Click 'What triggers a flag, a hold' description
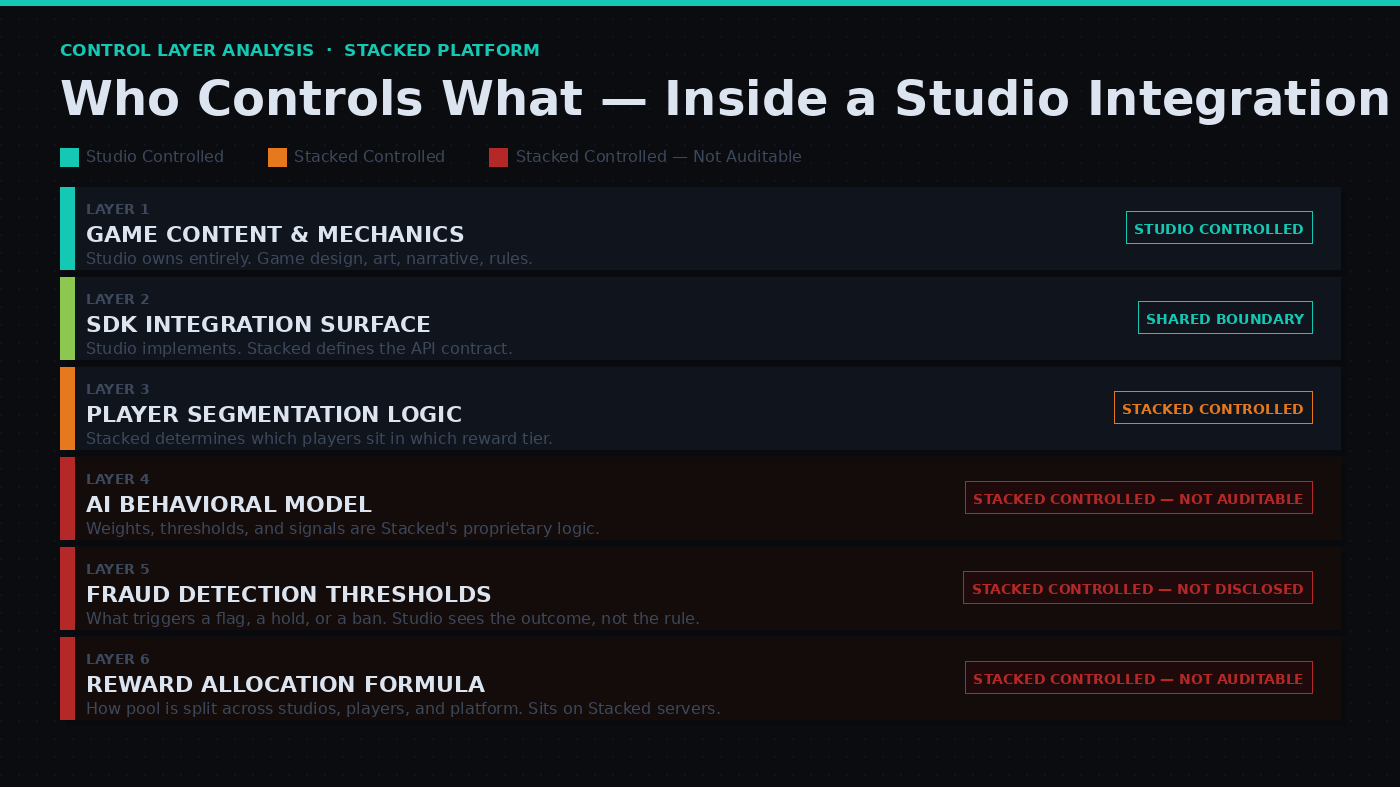The width and height of the screenshot is (1400, 787). (393, 619)
